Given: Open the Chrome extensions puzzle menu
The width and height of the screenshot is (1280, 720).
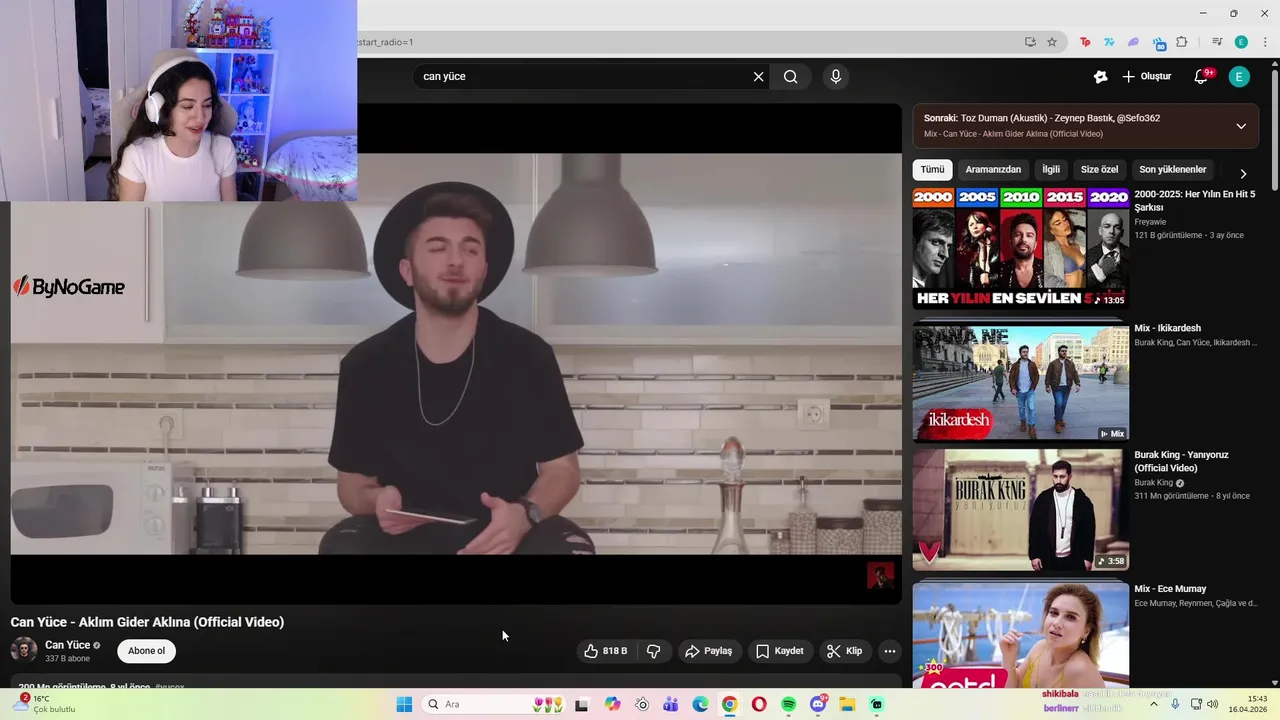Looking at the screenshot, I should (x=1182, y=42).
